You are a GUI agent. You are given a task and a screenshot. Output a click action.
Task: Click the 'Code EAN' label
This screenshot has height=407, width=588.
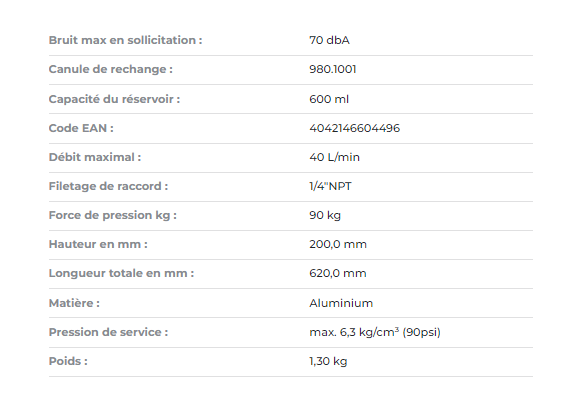point(81,128)
